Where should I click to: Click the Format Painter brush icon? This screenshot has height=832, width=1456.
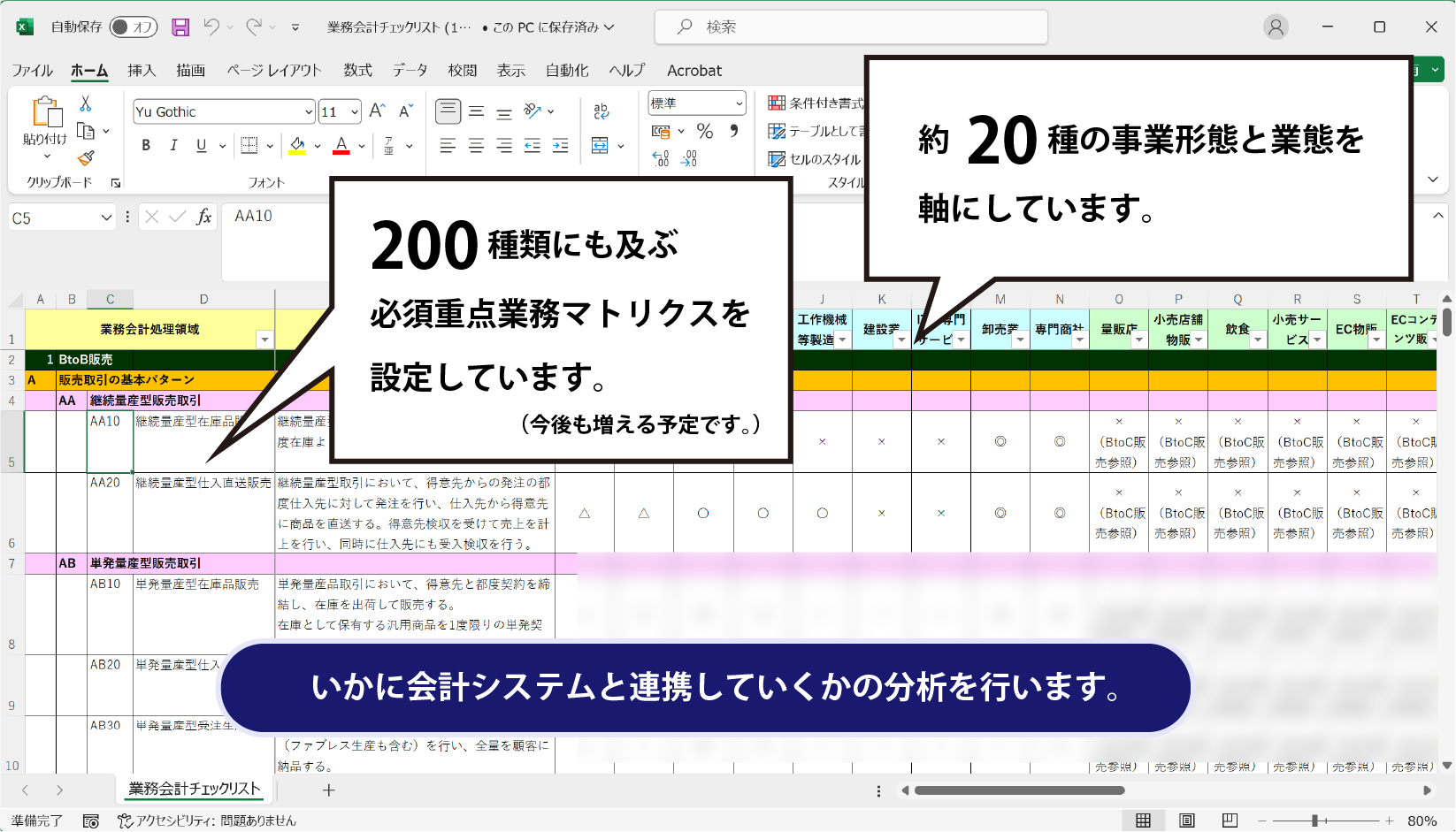pyautogui.click(x=86, y=158)
